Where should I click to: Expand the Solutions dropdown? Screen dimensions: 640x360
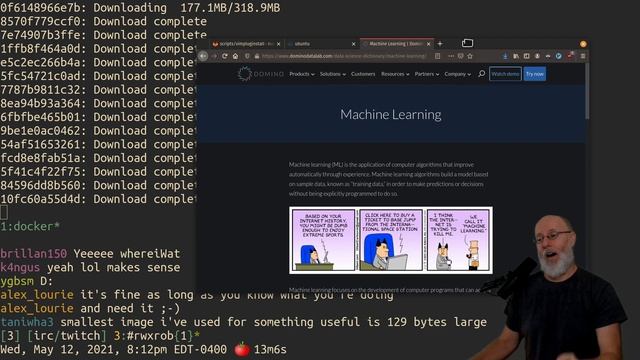tap(333, 74)
